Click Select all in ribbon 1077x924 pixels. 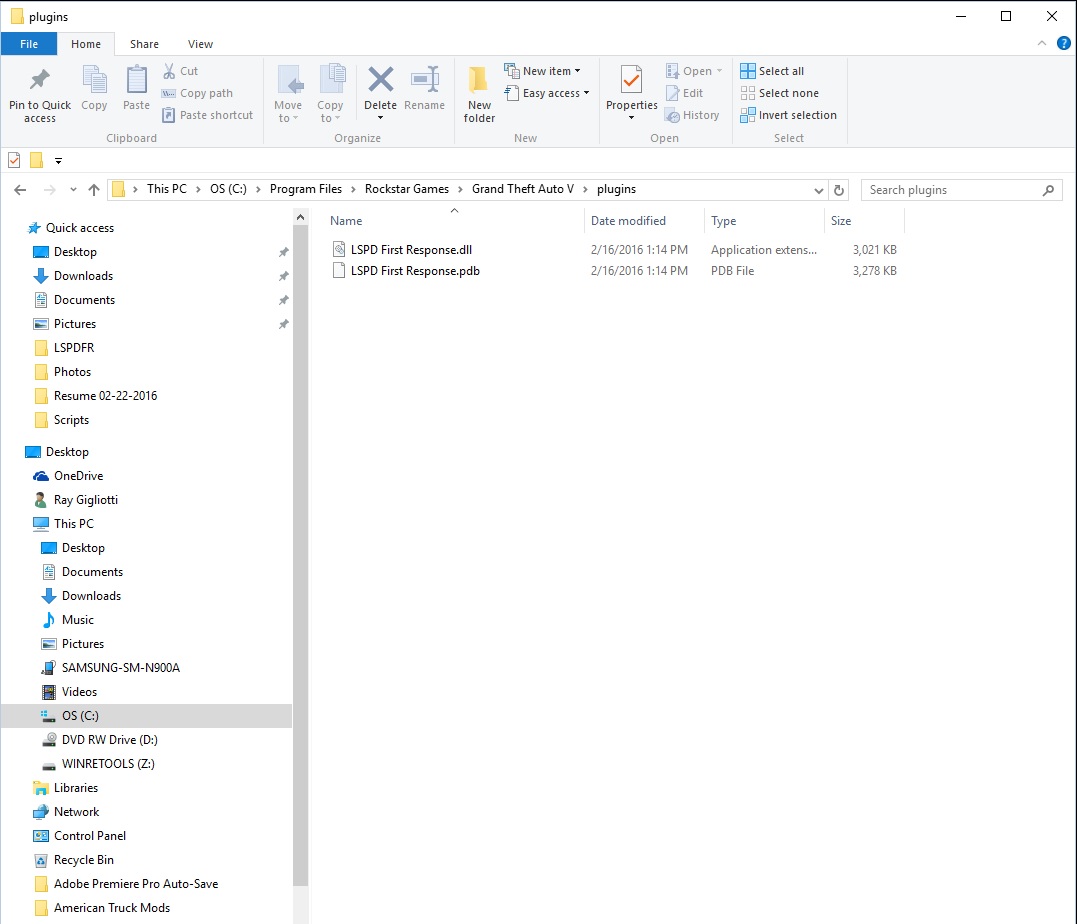coord(772,71)
